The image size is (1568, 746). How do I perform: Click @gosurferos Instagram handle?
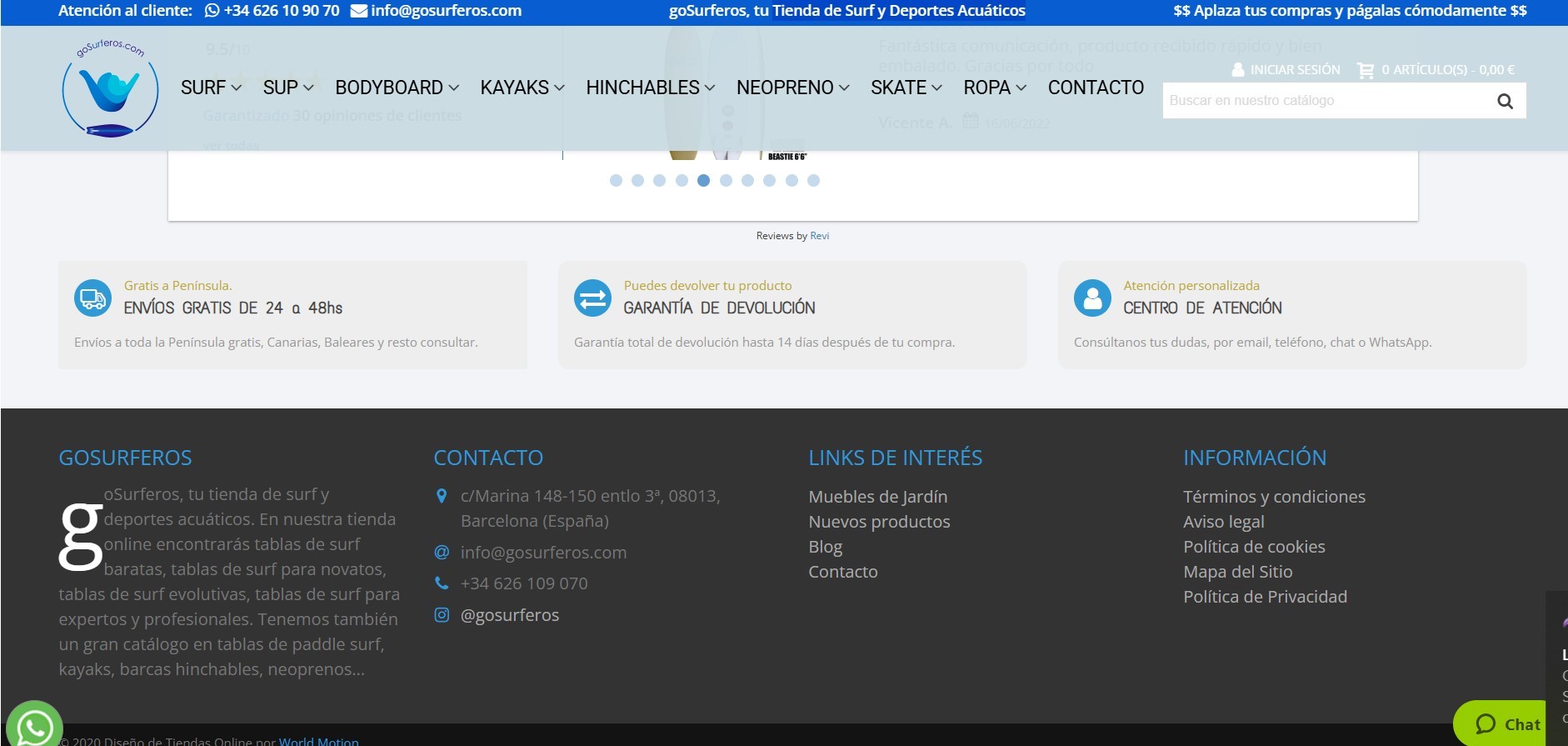[x=510, y=615]
